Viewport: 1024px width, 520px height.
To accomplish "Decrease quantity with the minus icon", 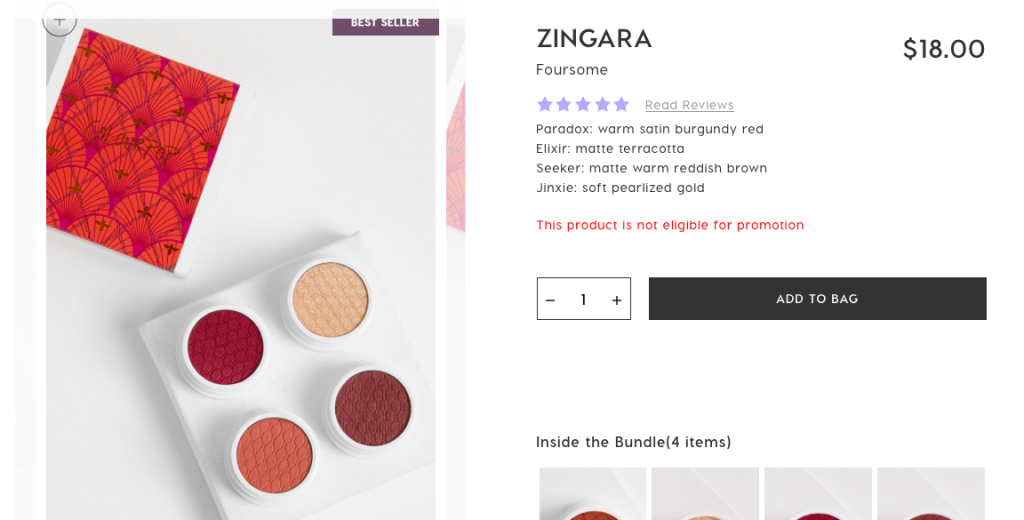I will point(550,300).
